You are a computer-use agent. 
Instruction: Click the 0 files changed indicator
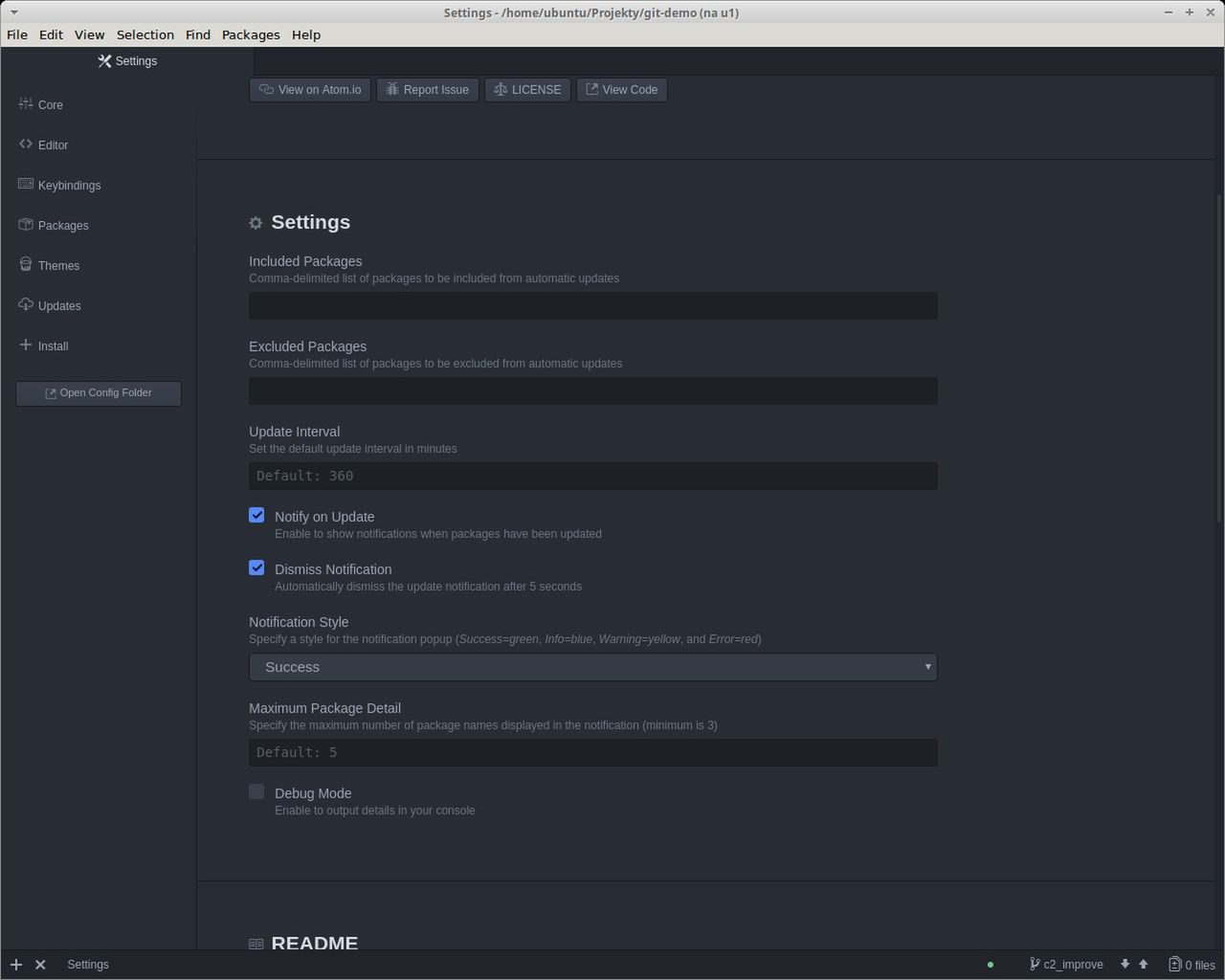(1192, 965)
